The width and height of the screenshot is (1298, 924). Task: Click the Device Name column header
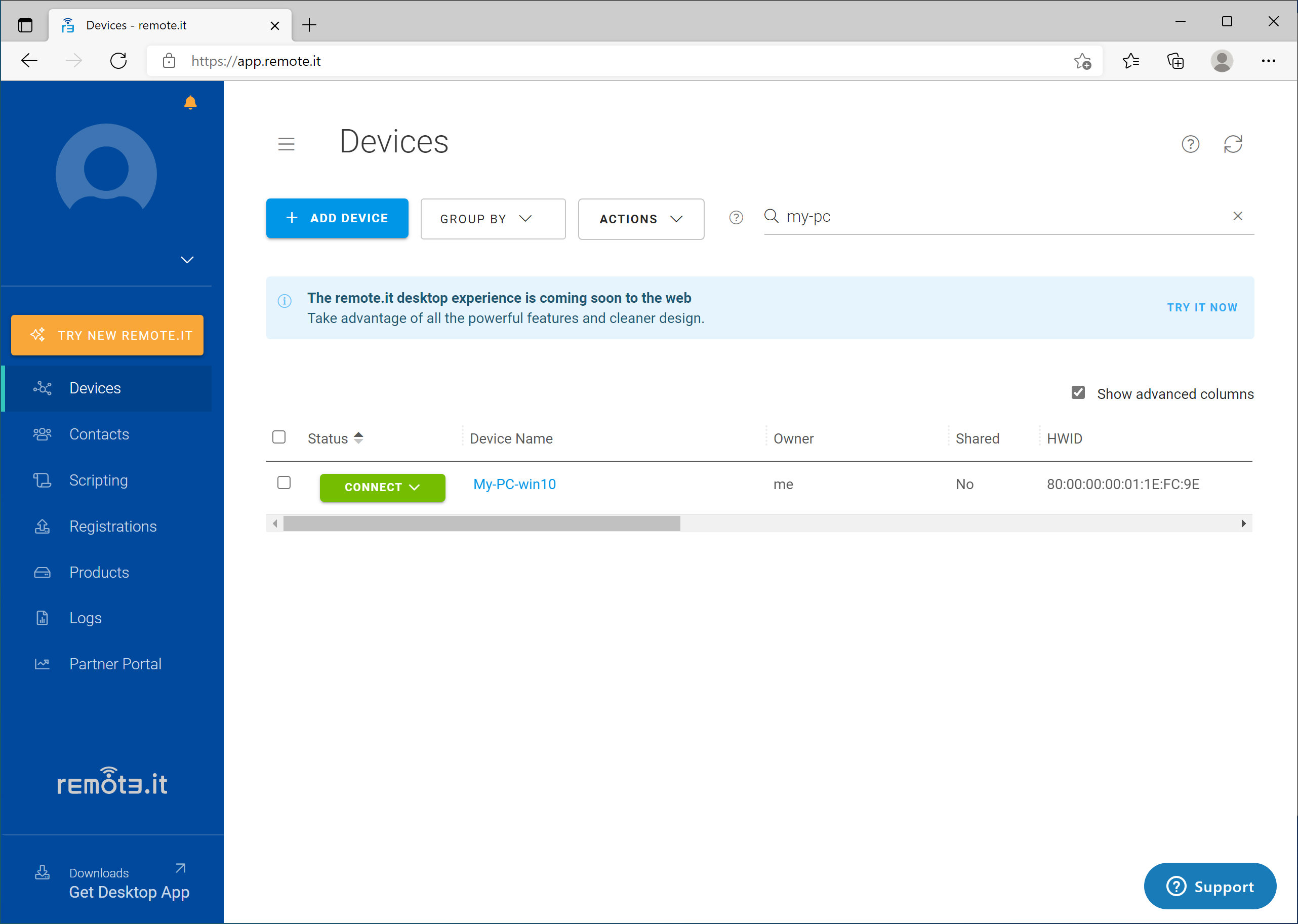(x=511, y=438)
